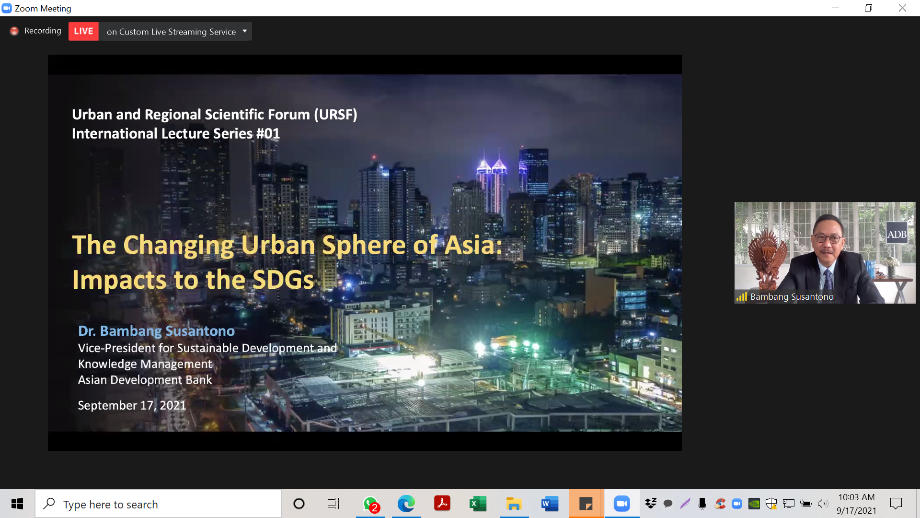This screenshot has height=518, width=920.
Task: Open Cortana from the taskbar
Action: point(298,504)
